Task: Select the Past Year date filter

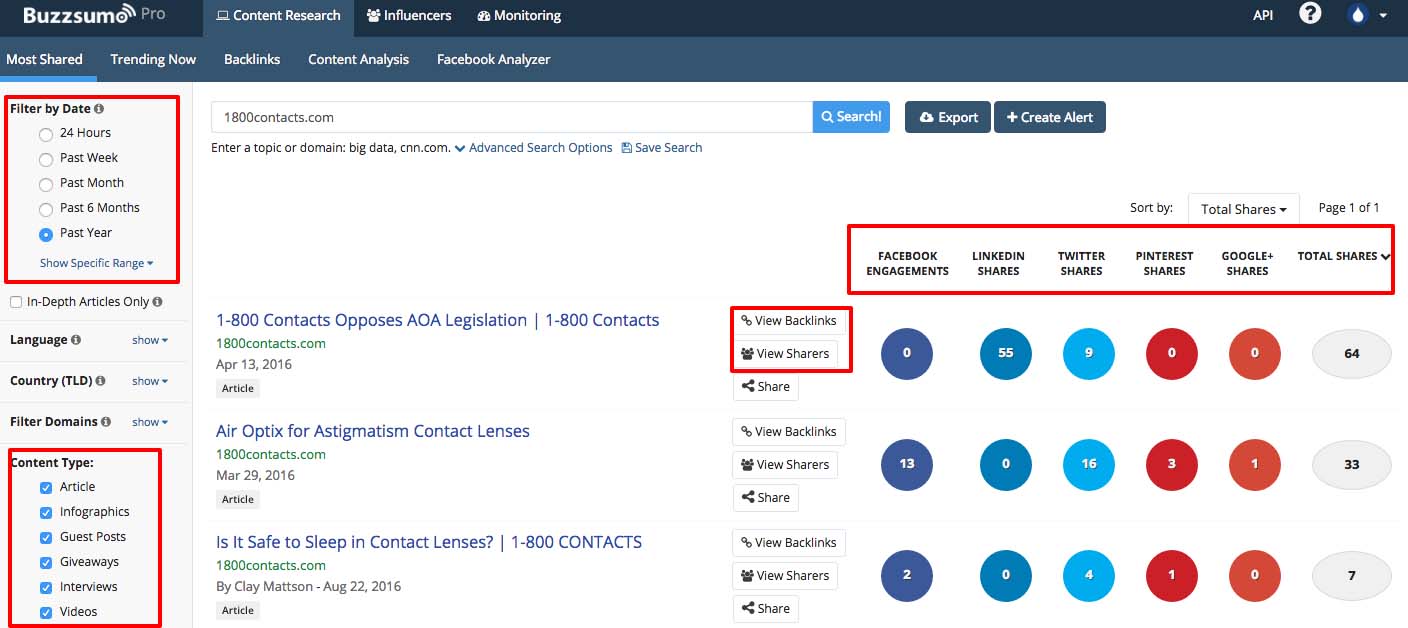Action: point(46,234)
